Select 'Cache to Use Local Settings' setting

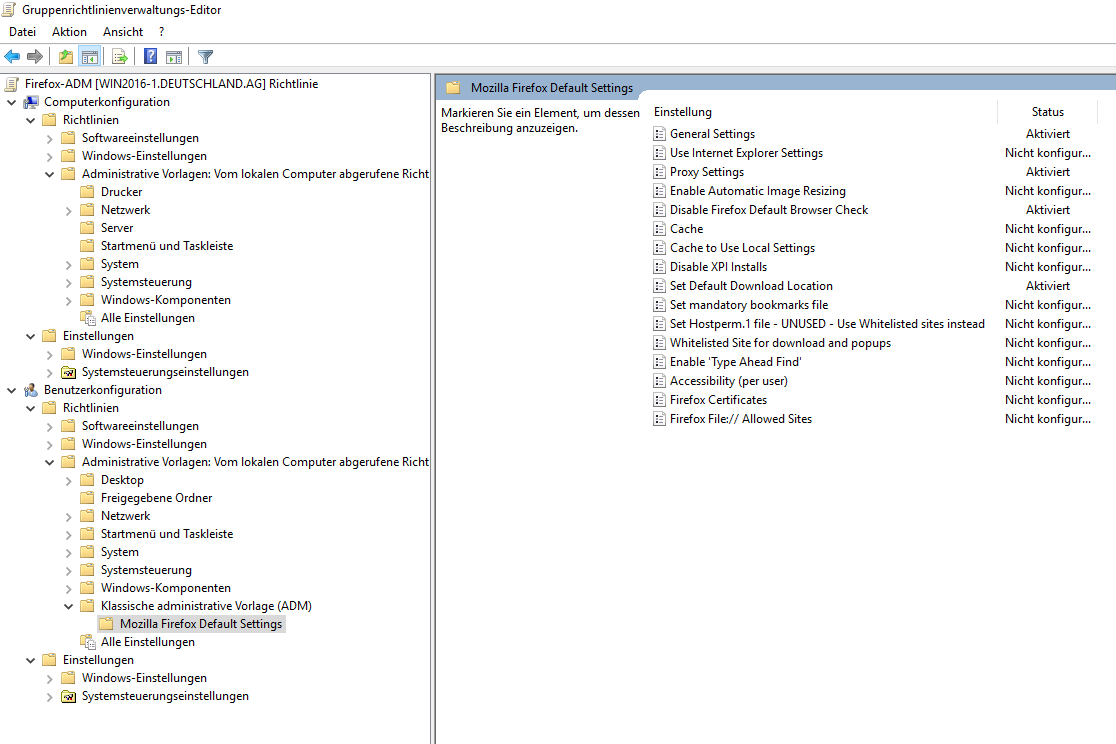[x=742, y=248]
